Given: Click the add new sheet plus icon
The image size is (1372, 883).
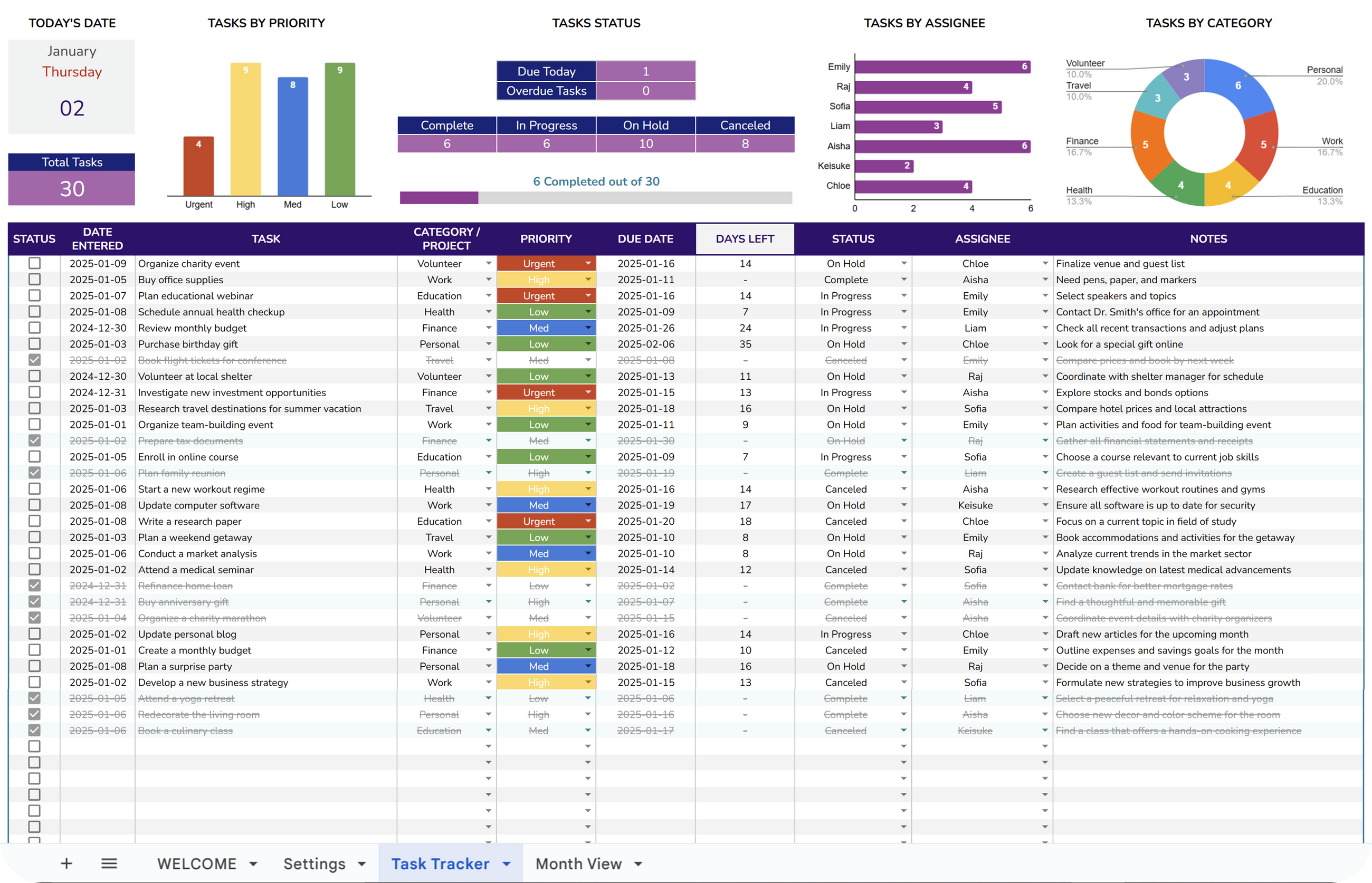Looking at the screenshot, I should [x=66, y=863].
